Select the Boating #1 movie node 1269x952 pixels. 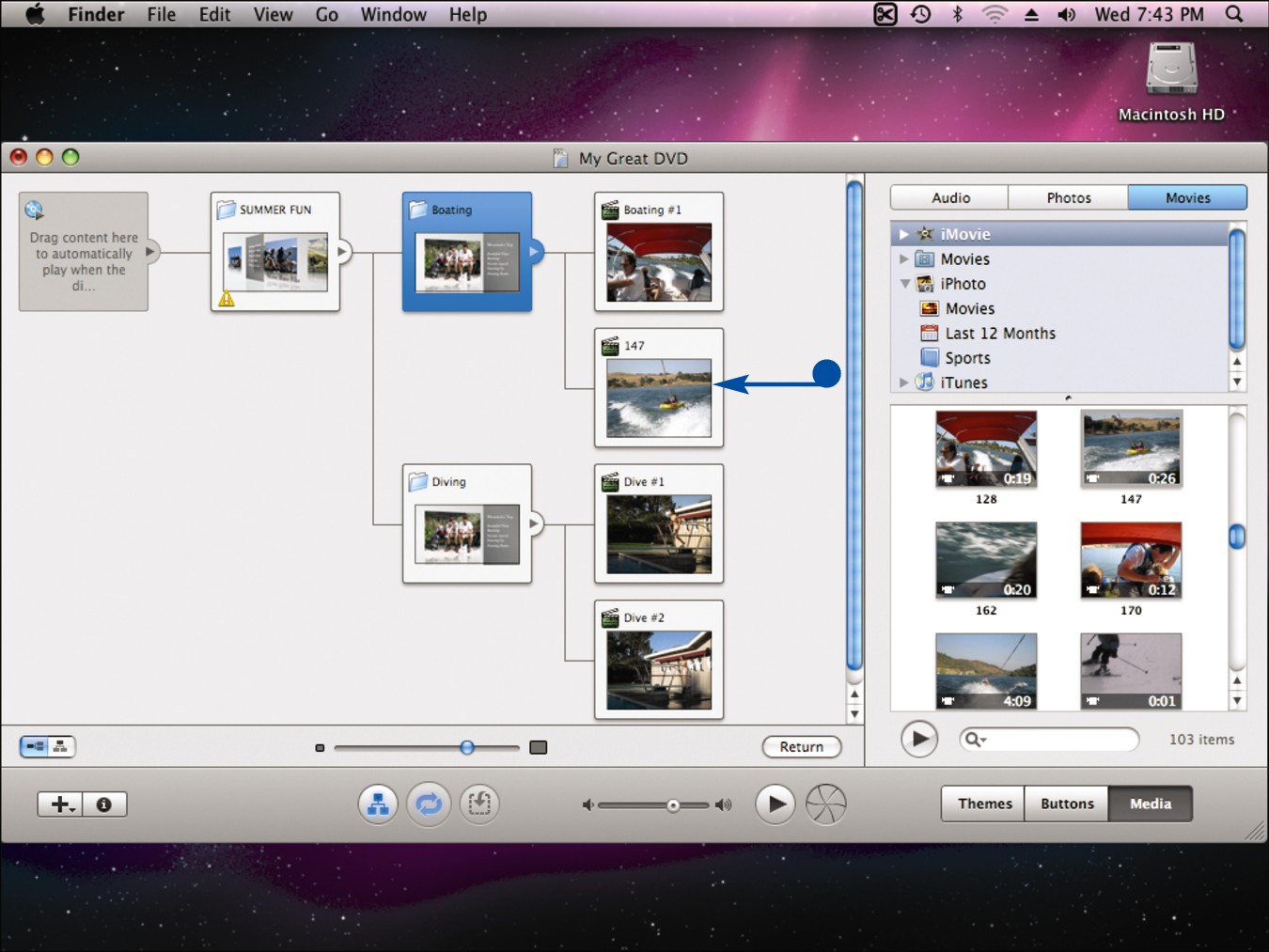point(659,252)
